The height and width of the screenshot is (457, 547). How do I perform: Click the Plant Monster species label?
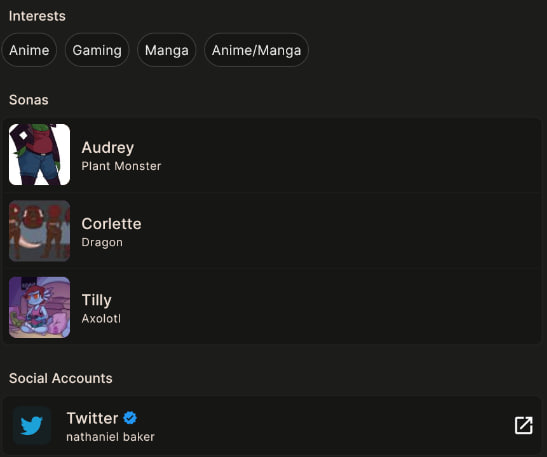[x=121, y=166]
